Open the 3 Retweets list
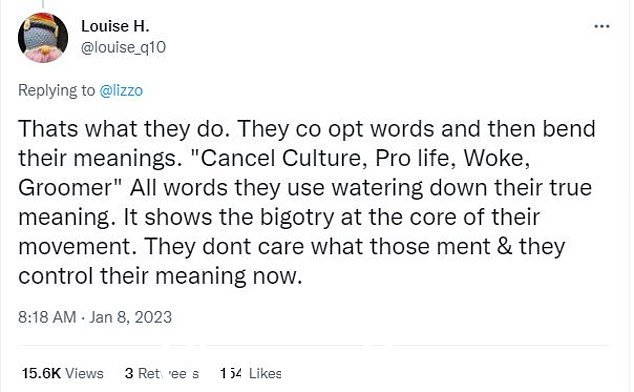634x392 pixels. pyautogui.click(x=162, y=373)
